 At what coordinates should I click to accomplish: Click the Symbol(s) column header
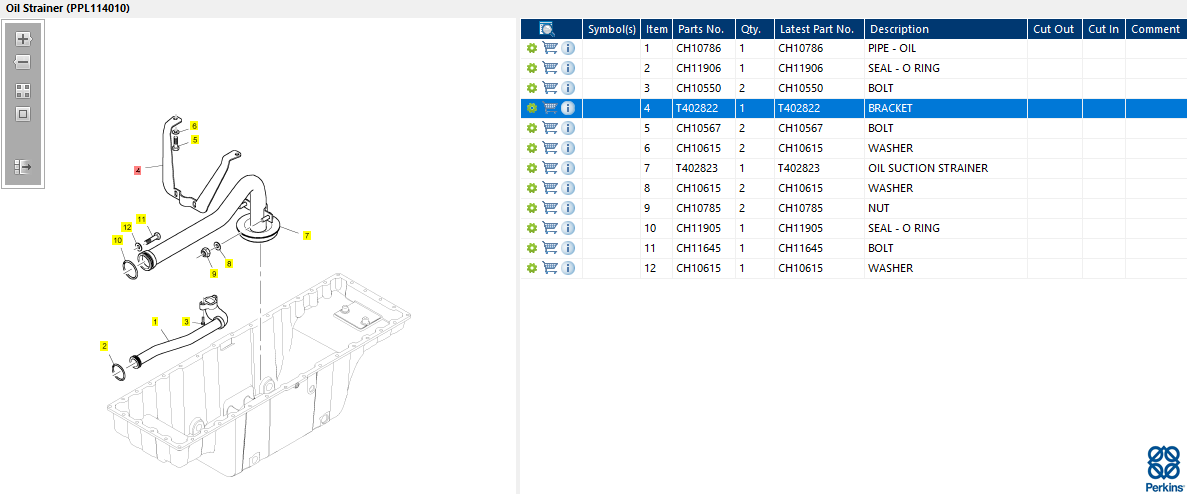pos(612,29)
